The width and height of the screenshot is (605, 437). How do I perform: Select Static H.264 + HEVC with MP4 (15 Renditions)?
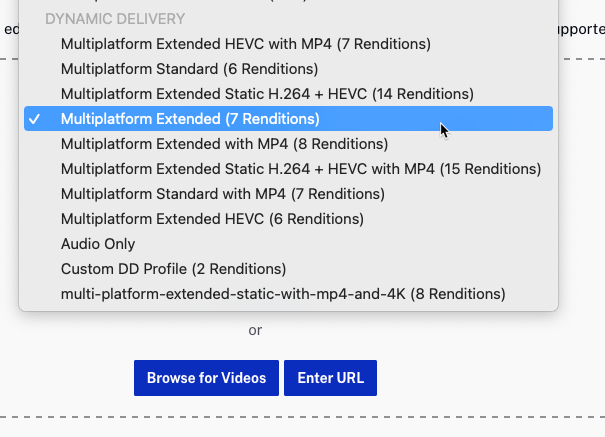point(300,169)
